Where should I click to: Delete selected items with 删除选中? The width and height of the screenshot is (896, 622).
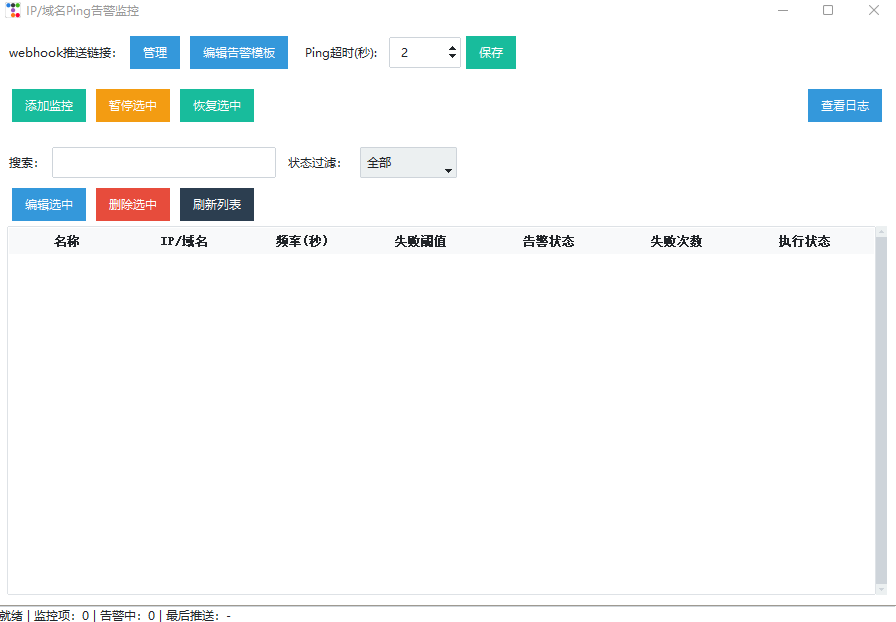tap(133, 205)
